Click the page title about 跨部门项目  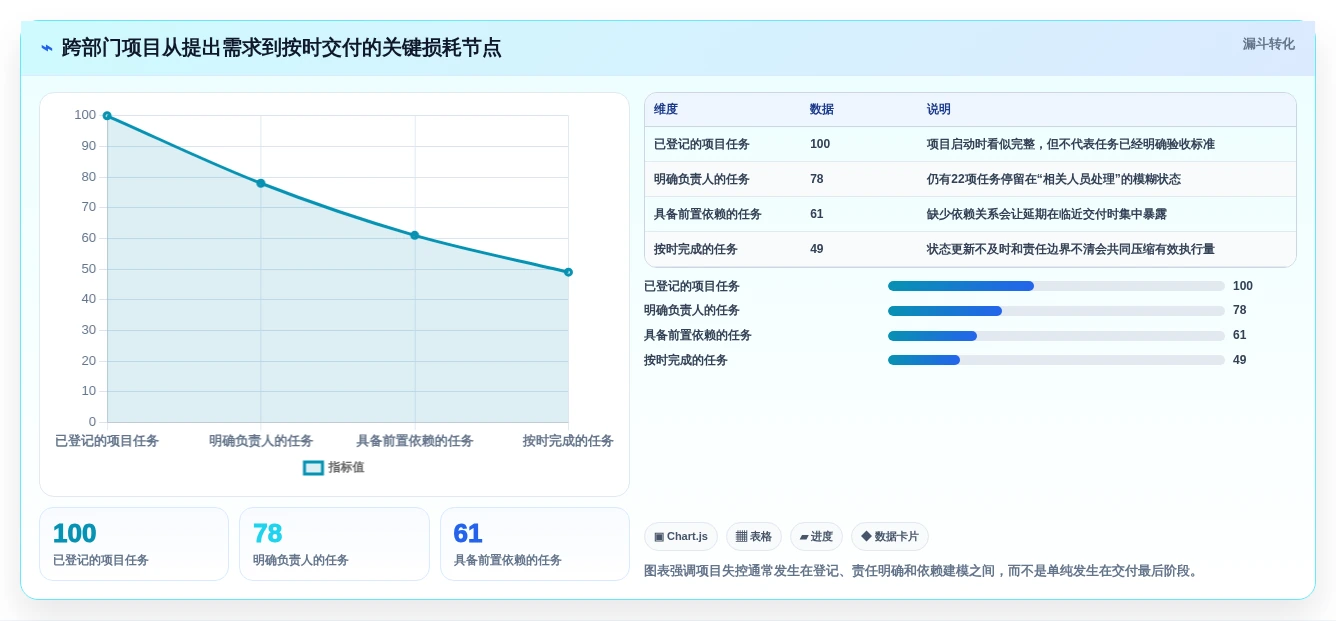tap(281, 47)
